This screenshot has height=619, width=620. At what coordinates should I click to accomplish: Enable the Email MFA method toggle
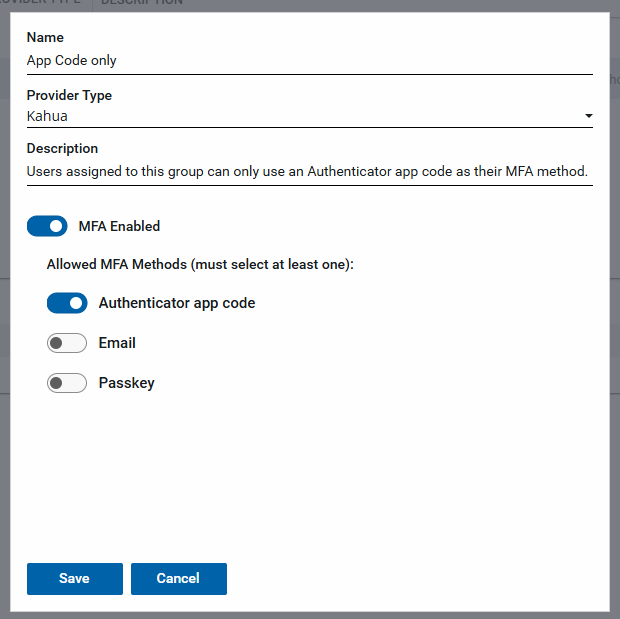point(67,343)
